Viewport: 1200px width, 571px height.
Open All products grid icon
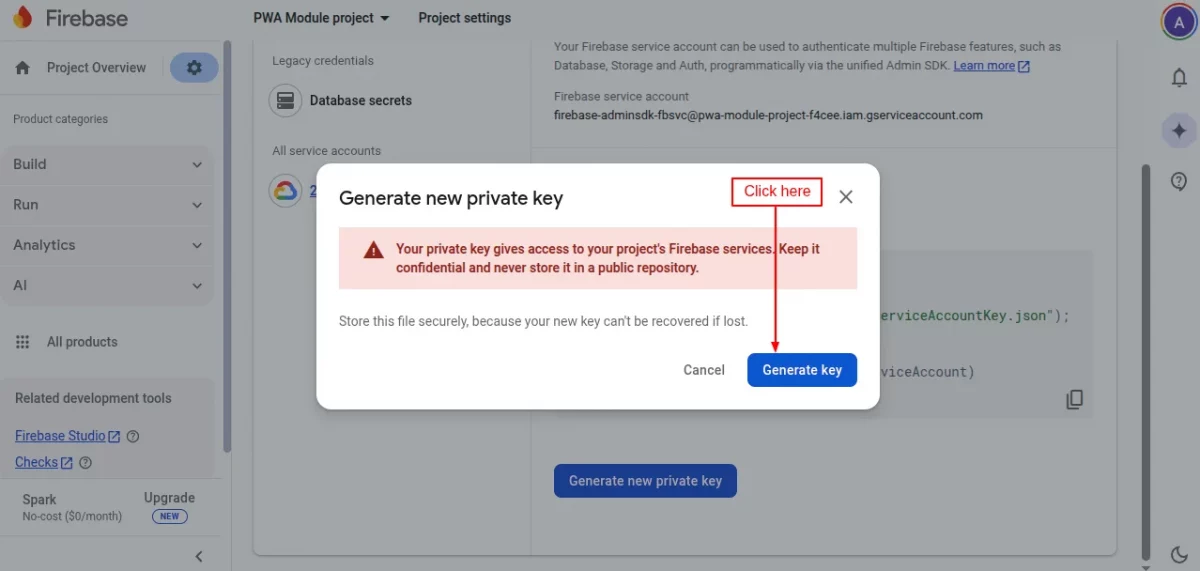pyautogui.click(x=23, y=342)
